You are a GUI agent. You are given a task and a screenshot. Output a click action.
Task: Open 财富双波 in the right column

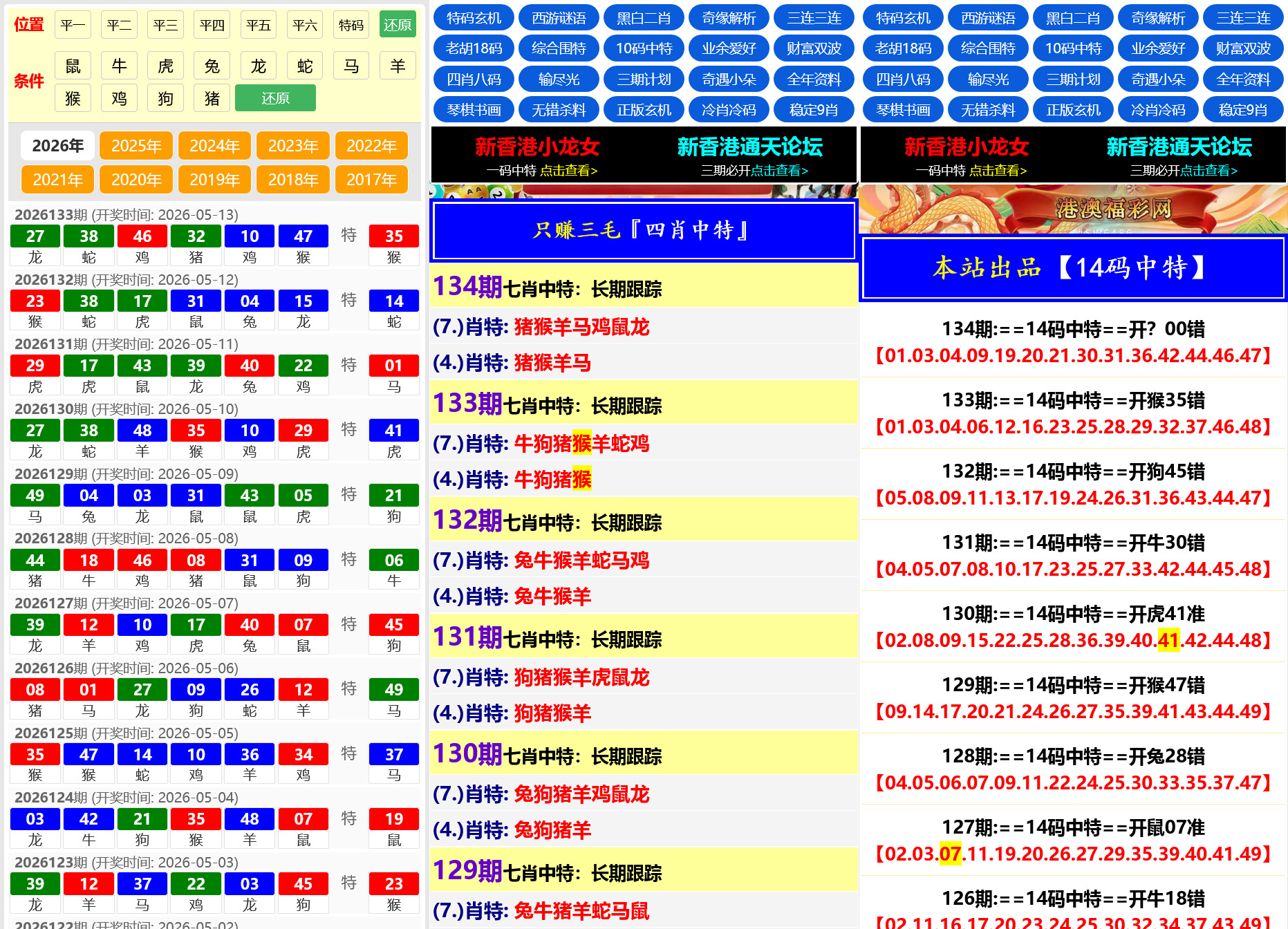pyautogui.click(x=1243, y=48)
